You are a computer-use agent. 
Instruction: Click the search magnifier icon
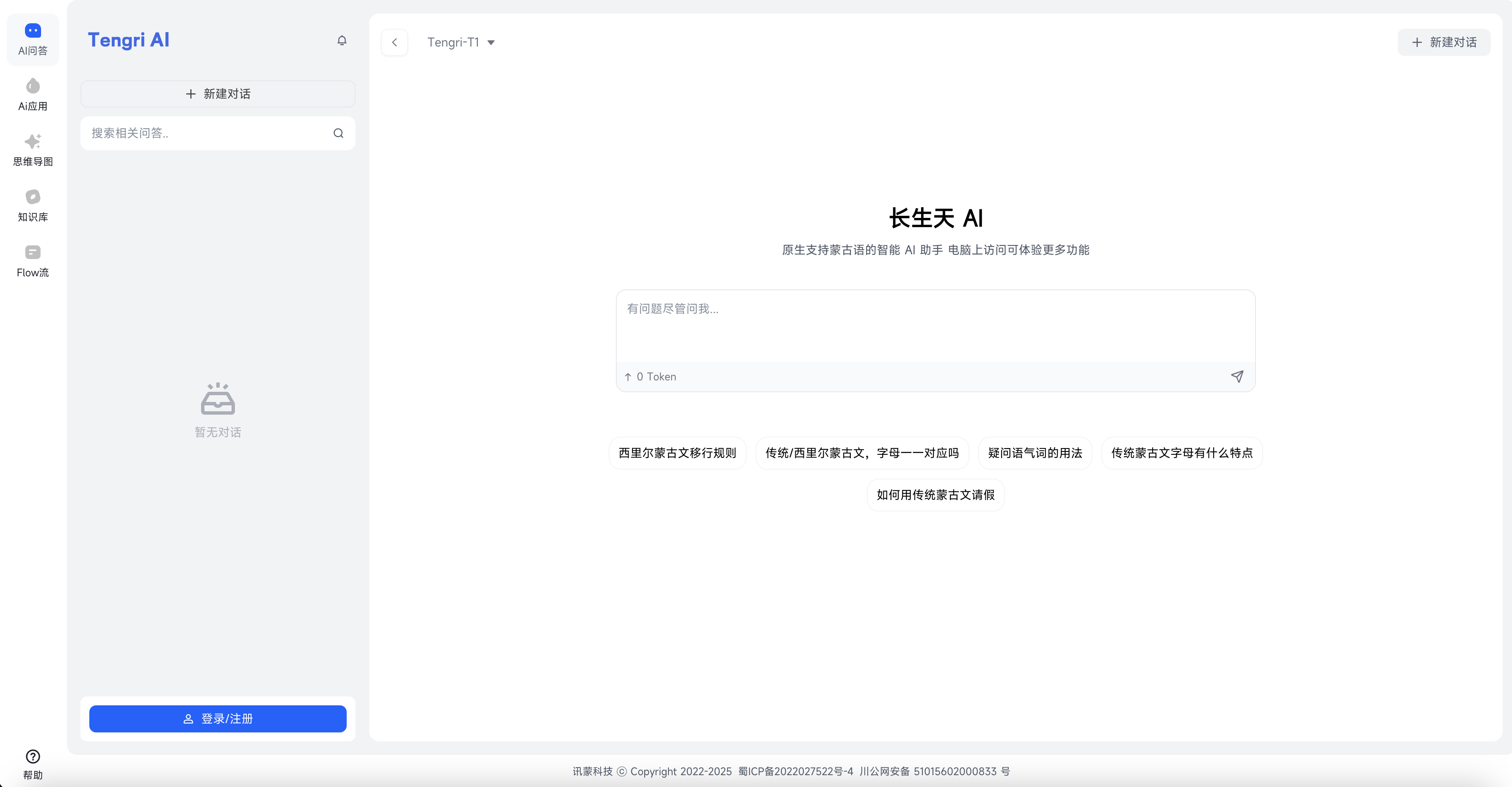[x=338, y=133]
